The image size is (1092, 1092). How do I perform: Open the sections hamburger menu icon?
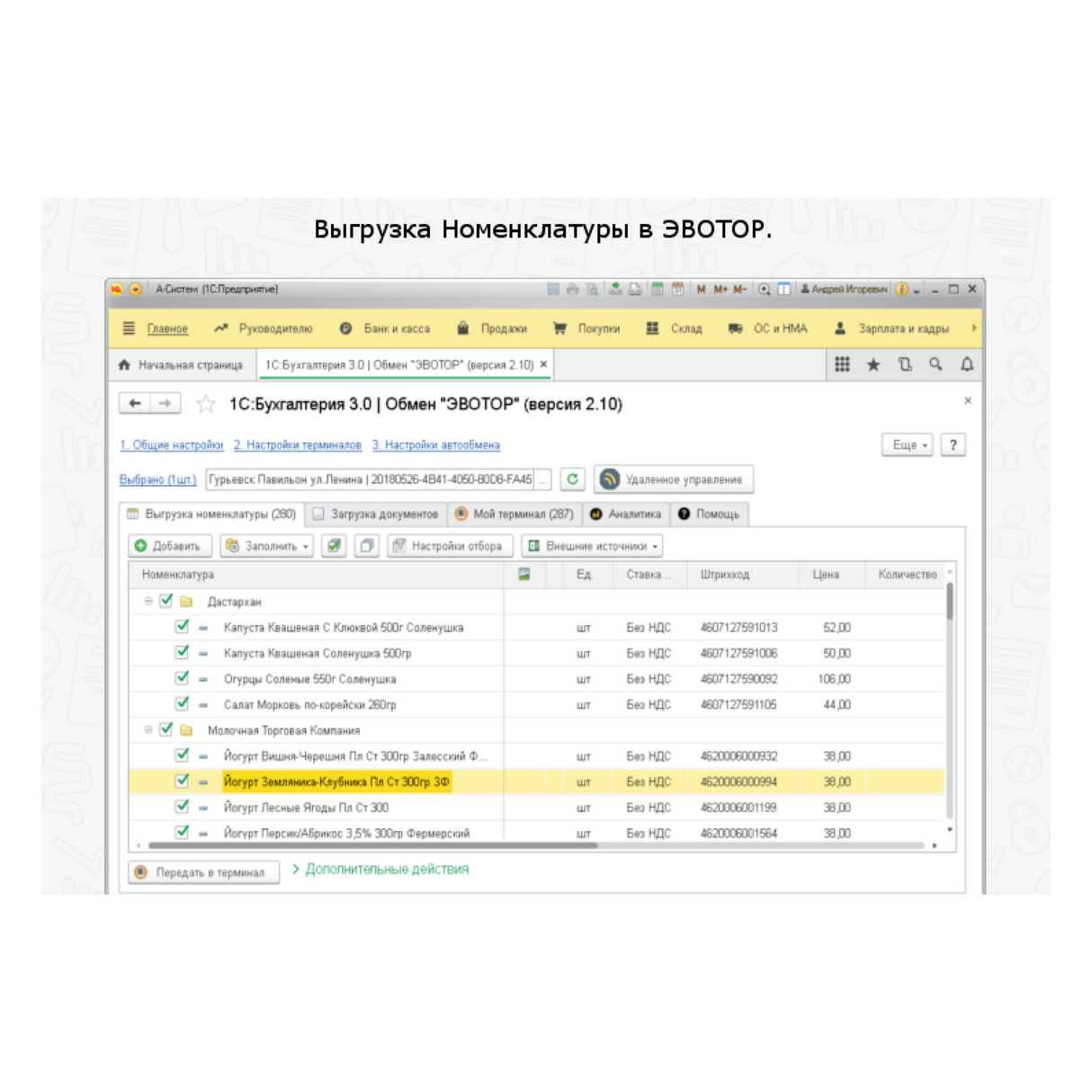pyautogui.click(x=129, y=328)
